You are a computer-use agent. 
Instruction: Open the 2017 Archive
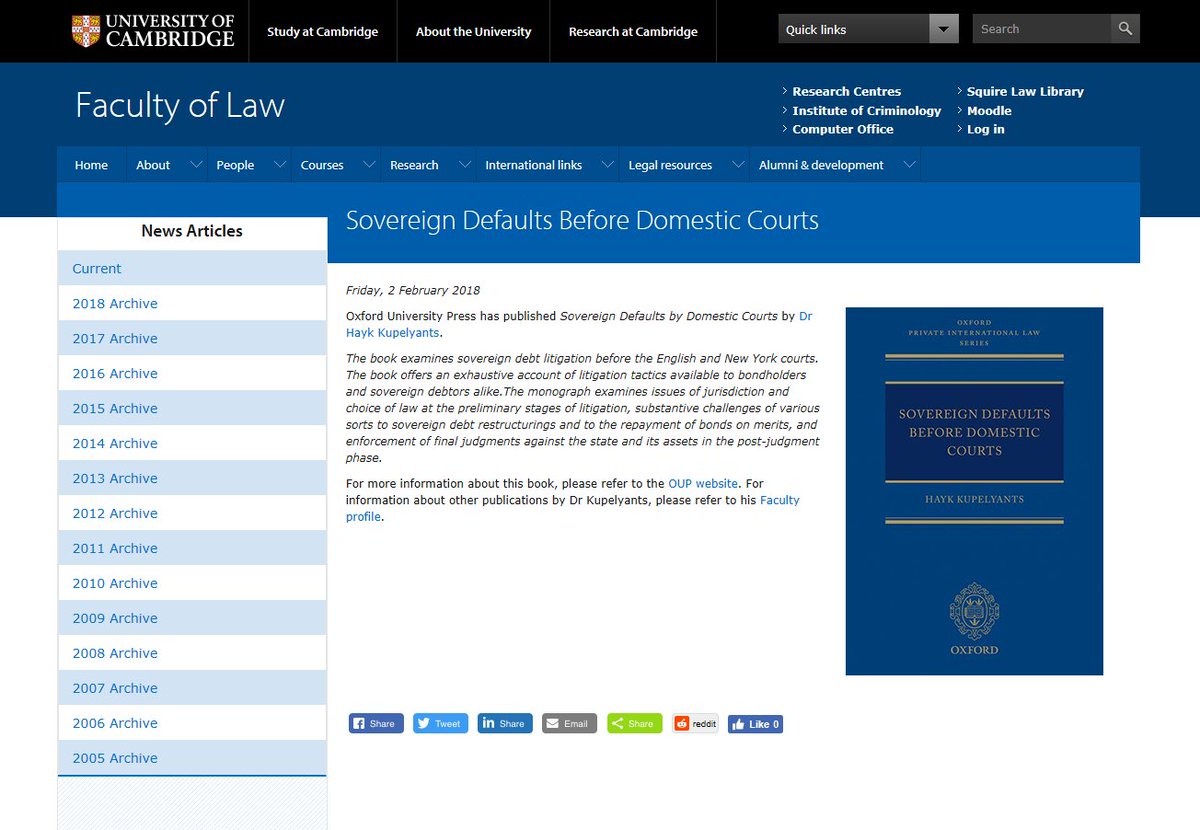[192, 338]
